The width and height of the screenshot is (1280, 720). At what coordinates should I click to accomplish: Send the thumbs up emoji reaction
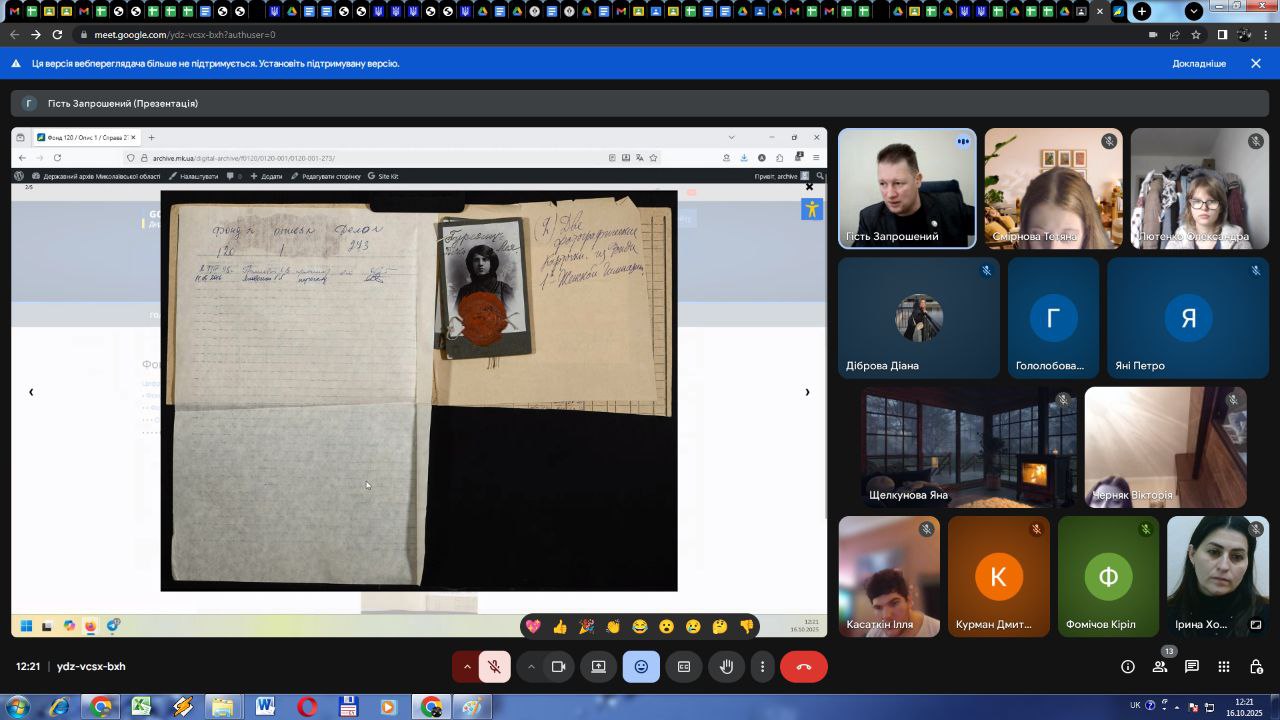point(560,627)
